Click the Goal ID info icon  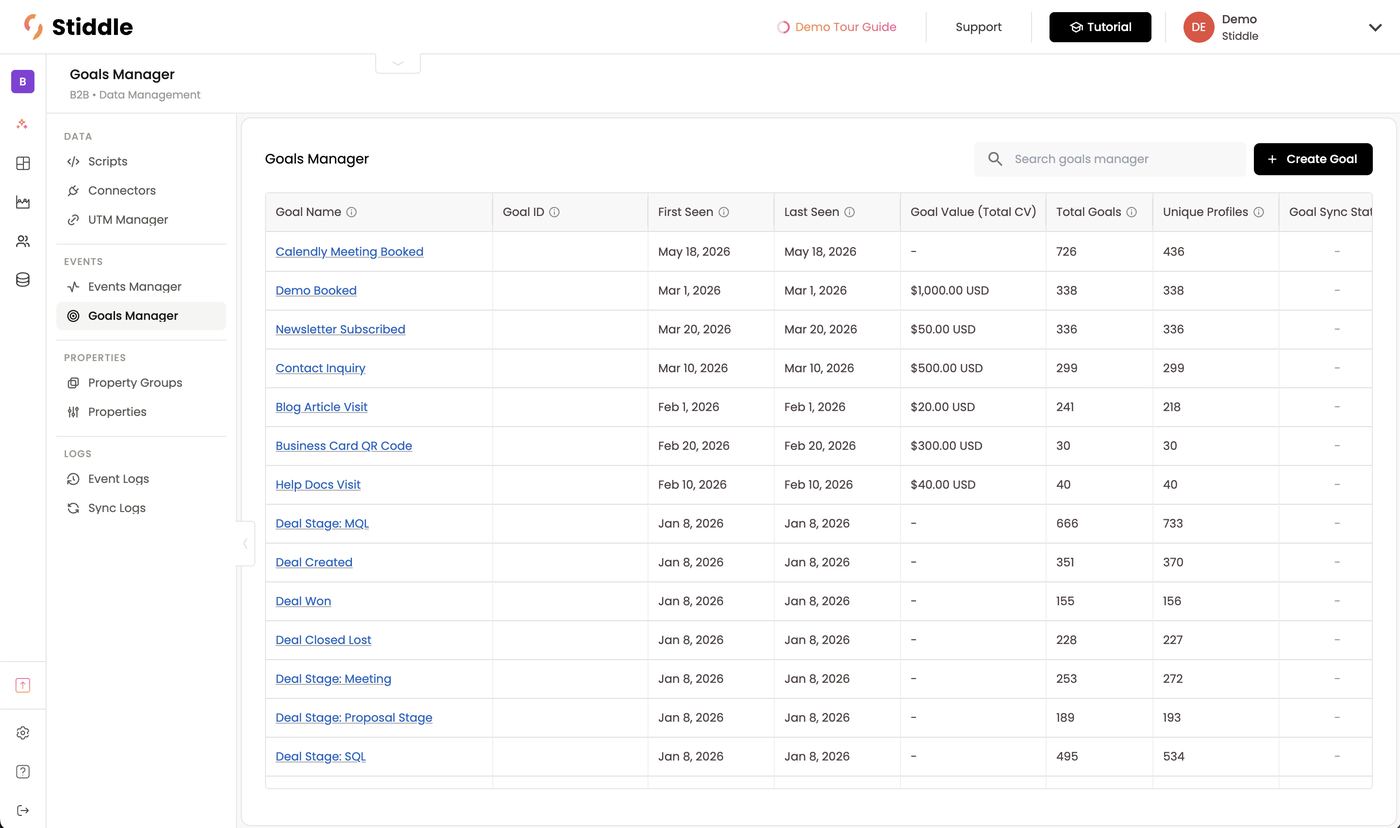pyautogui.click(x=554, y=212)
